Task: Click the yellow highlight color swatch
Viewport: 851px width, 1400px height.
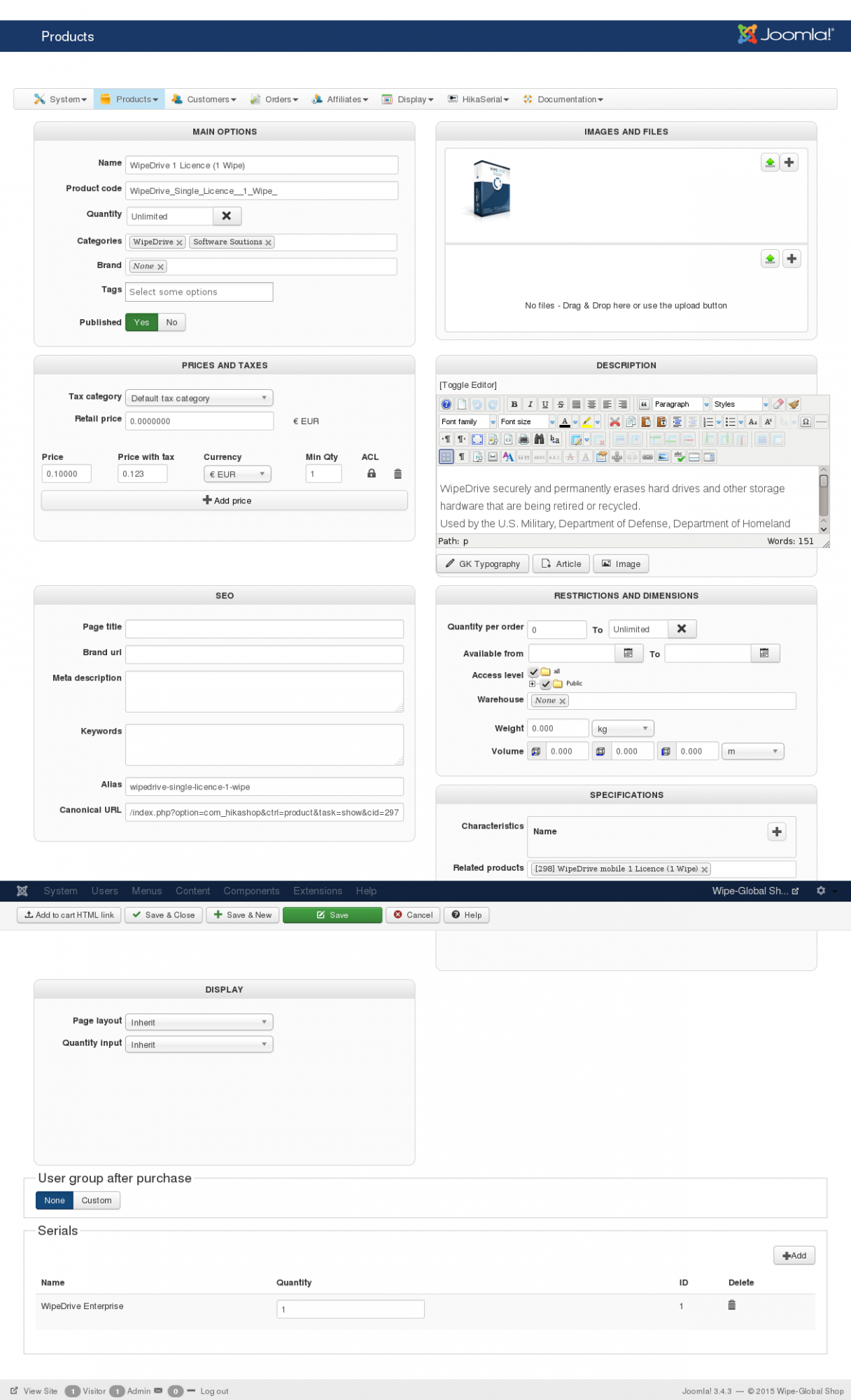Action: pyautogui.click(x=587, y=421)
